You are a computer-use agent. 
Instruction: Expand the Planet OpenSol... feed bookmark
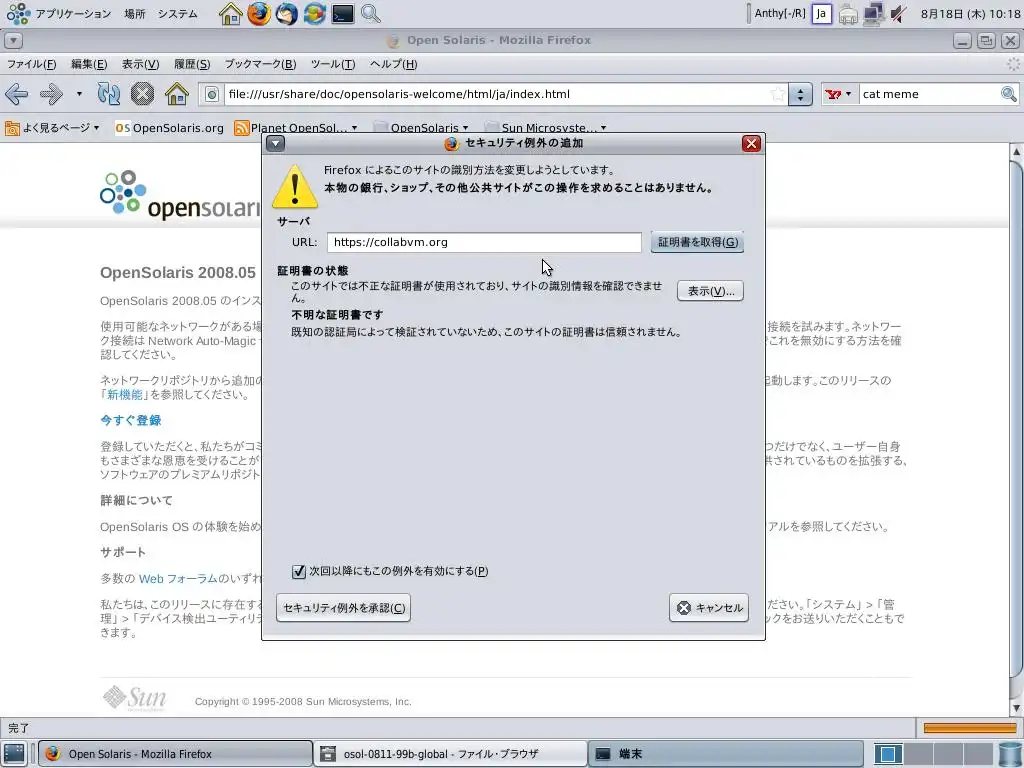(296, 128)
